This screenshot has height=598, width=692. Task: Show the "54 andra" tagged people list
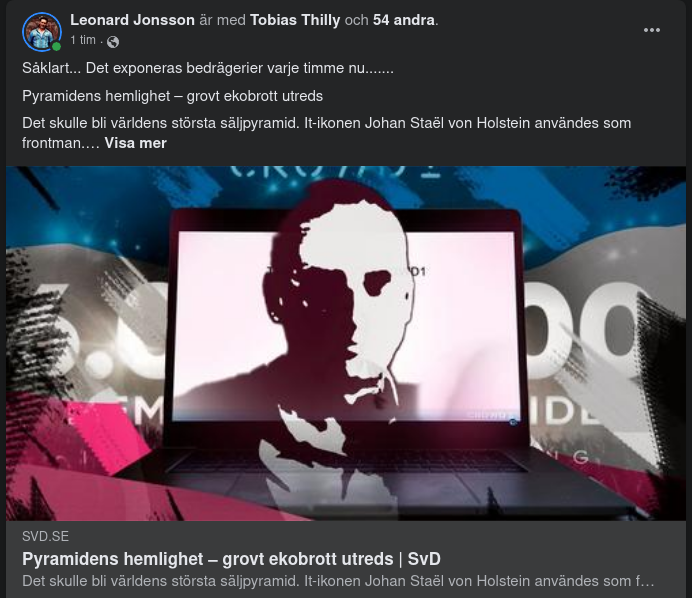coord(404,20)
